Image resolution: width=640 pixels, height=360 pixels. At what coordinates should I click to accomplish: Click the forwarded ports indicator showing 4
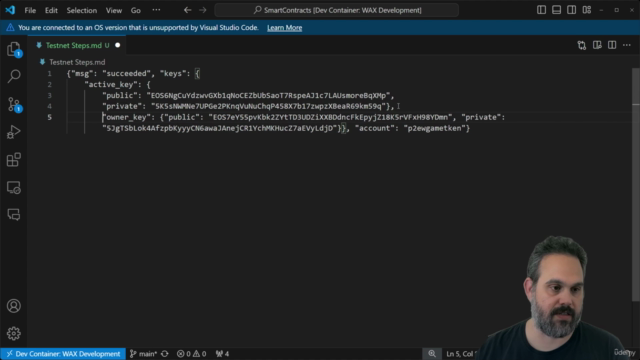tap(222, 354)
